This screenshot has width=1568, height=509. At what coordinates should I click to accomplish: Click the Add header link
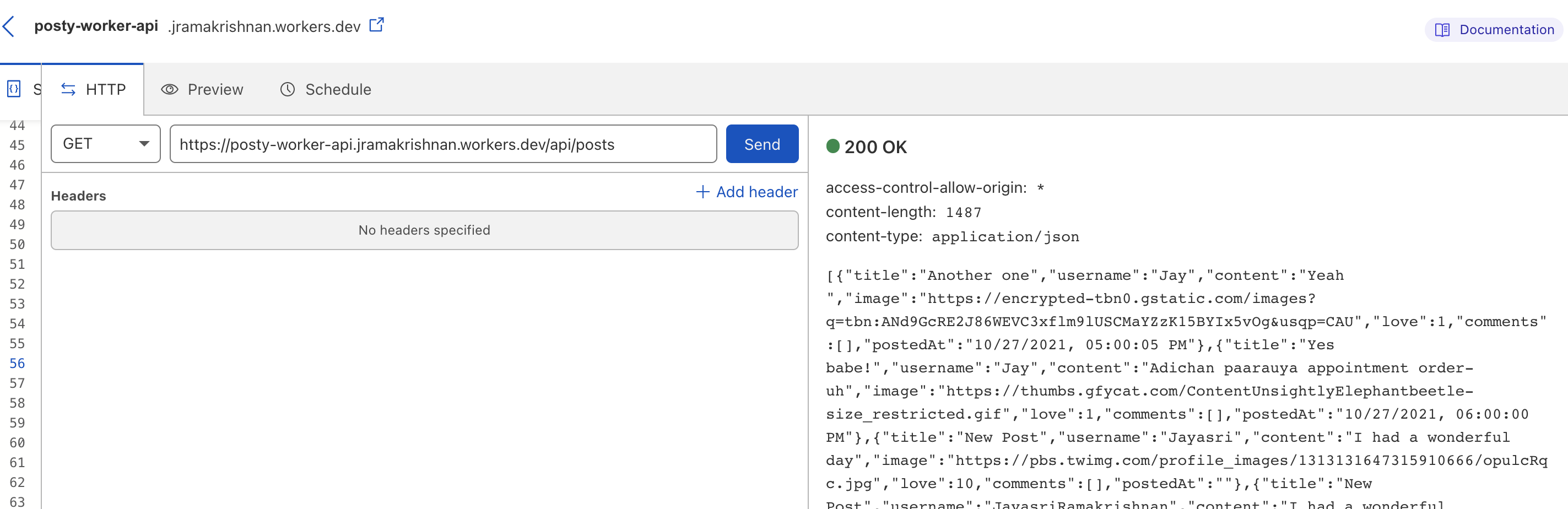(747, 192)
